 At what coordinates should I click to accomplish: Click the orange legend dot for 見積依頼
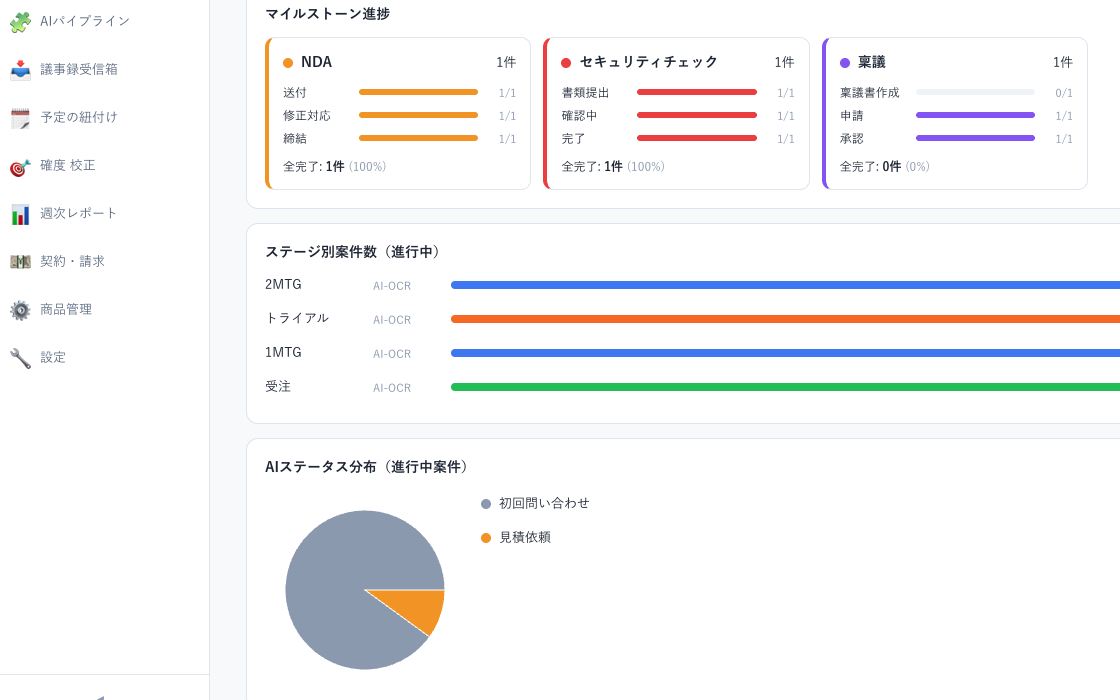click(486, 538)
